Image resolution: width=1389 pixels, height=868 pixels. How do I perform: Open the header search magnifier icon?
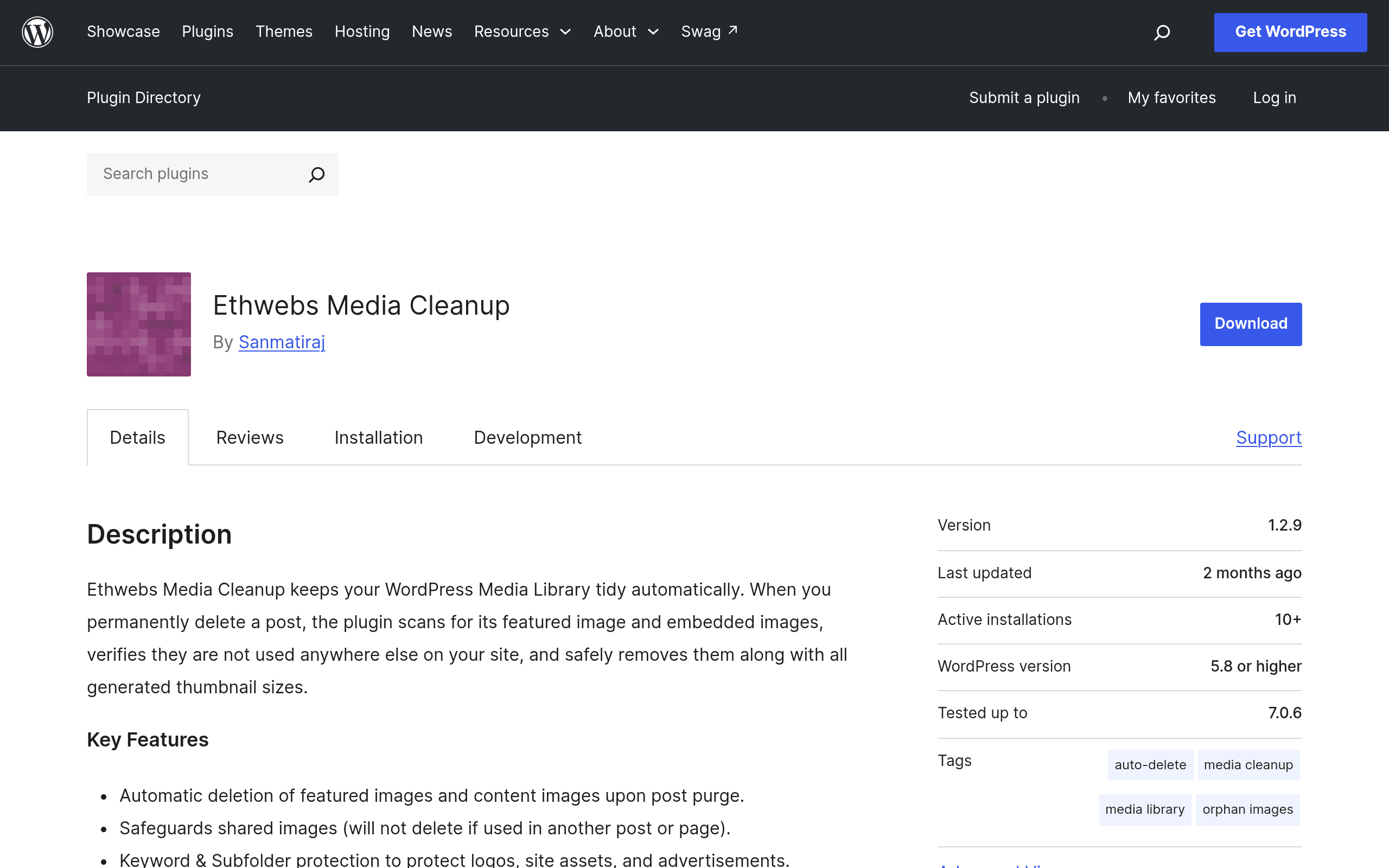coord(1162,32)
